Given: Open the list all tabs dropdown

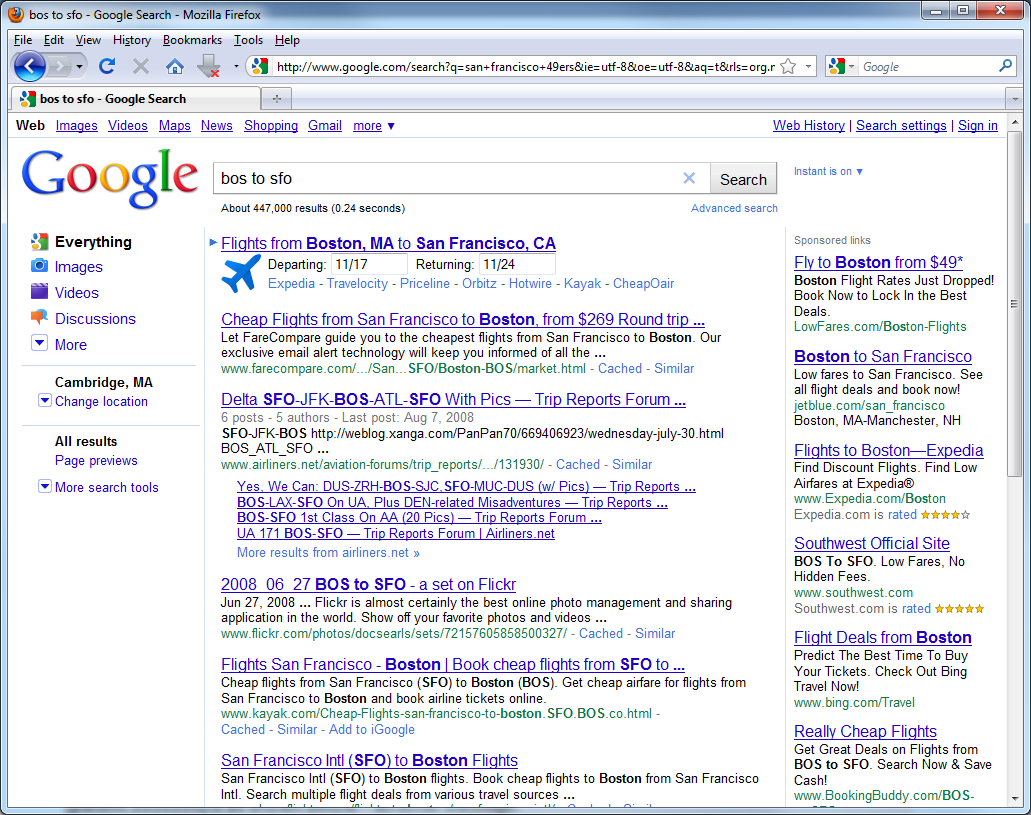Looking at the screenshot, I should [x=1015, y=99].
